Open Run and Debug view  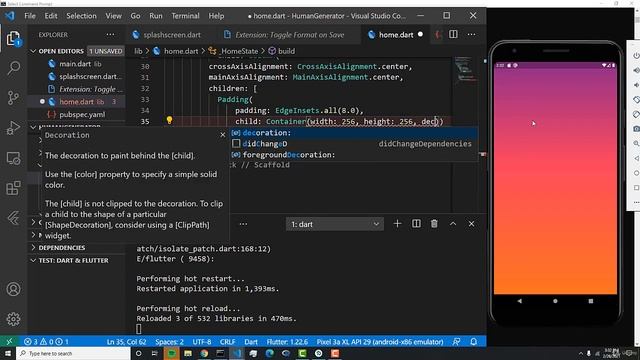[x=13, y=128]
